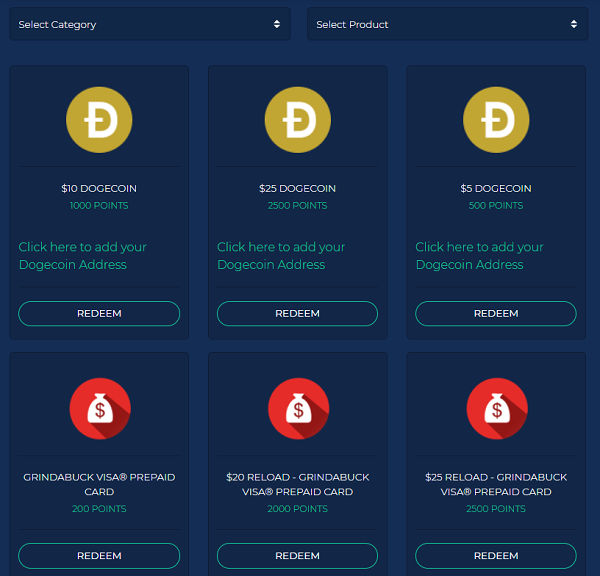Click the money bag icon for $25 Reload card
This screenshot has height=576, width=600.
(497, 408)
